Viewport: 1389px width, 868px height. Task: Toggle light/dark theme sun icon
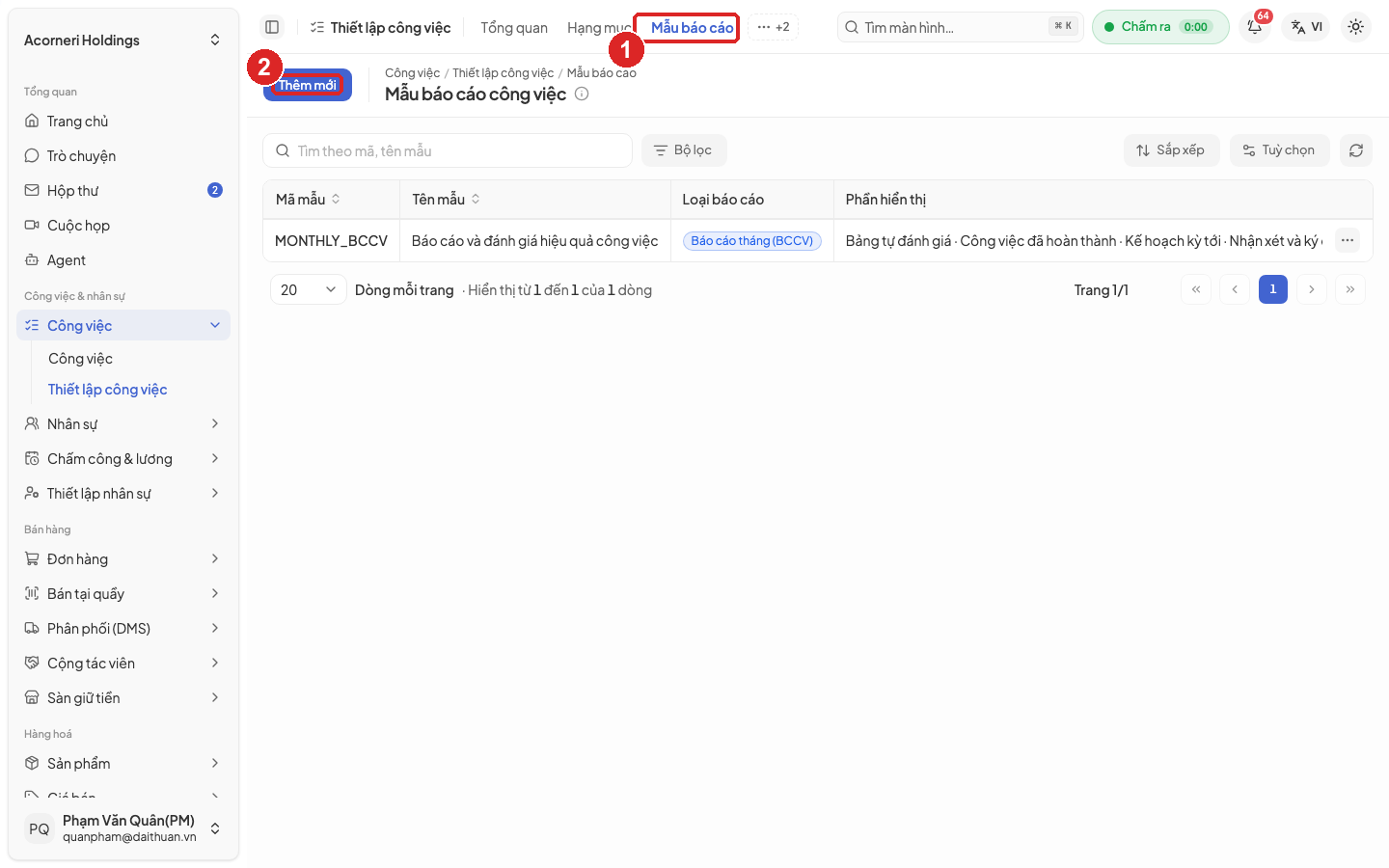[1356, 27]
